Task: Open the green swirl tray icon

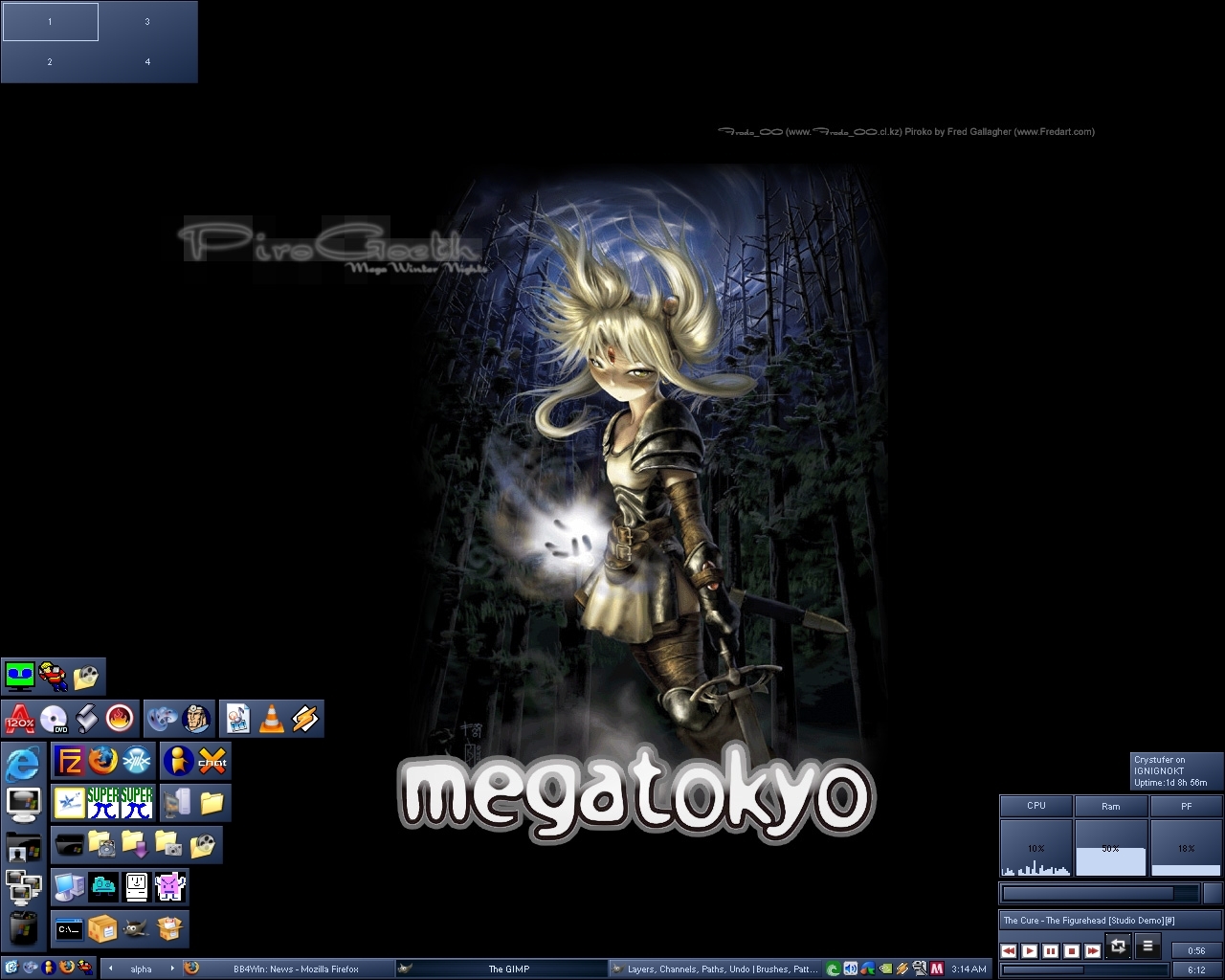Action: (833, 969)
